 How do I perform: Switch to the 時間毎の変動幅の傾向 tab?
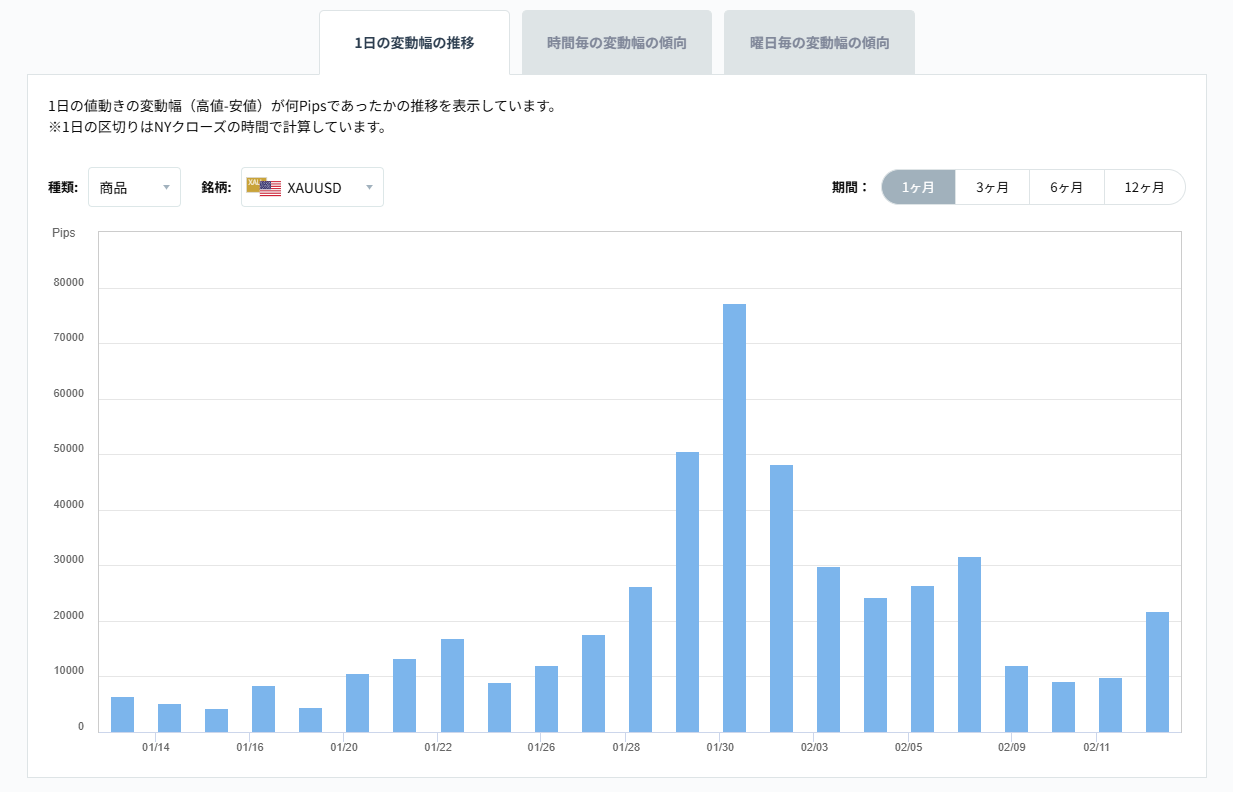[x=616, y=42]
